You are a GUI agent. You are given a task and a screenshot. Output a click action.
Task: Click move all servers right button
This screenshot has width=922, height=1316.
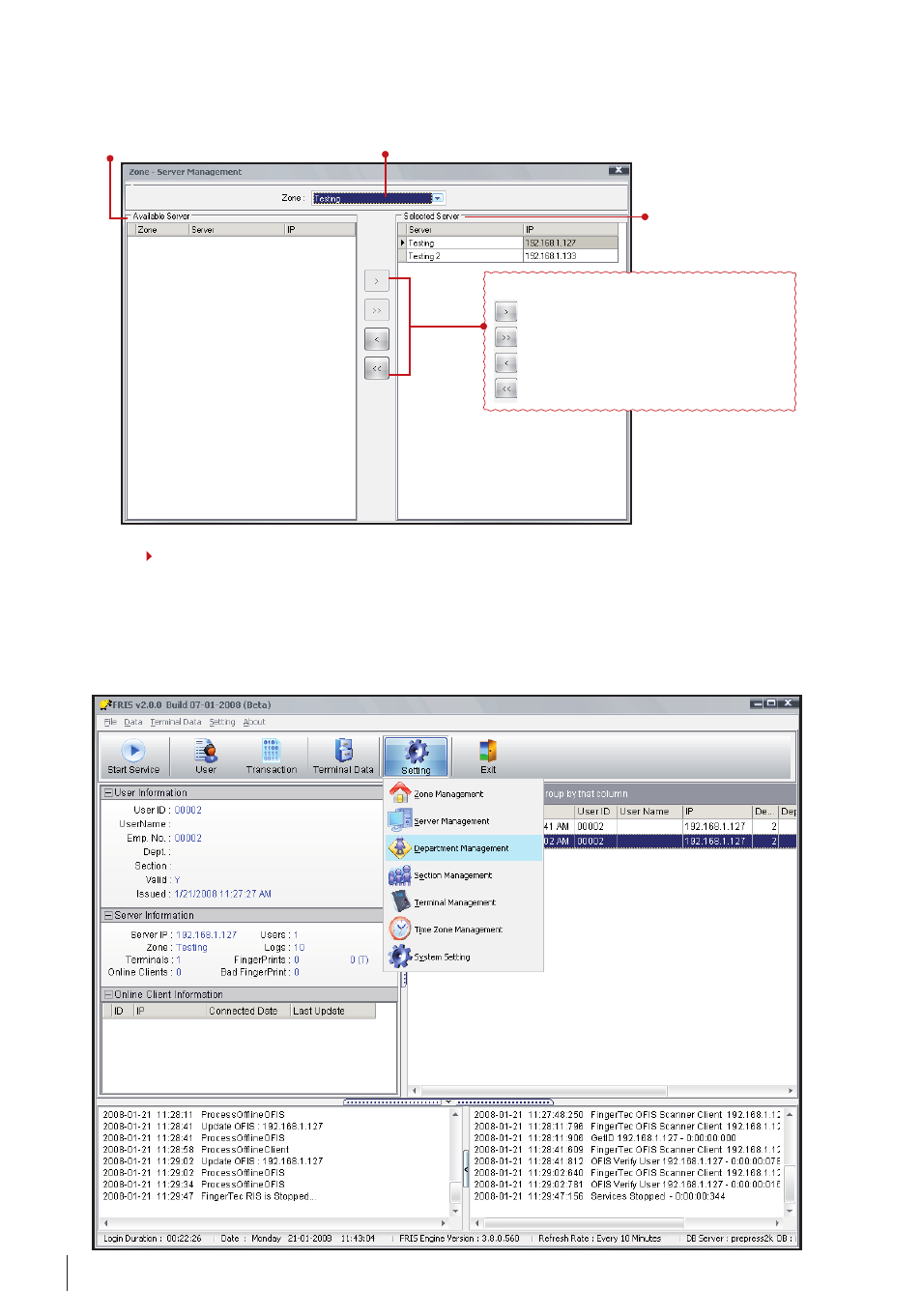[x=377, y=310]
